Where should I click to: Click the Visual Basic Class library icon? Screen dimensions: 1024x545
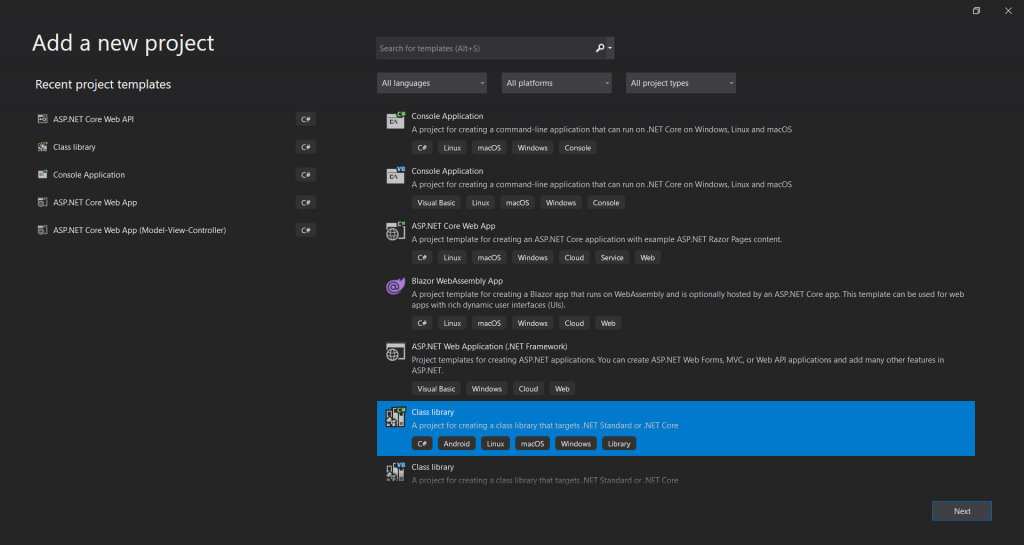tap(396, 472)
